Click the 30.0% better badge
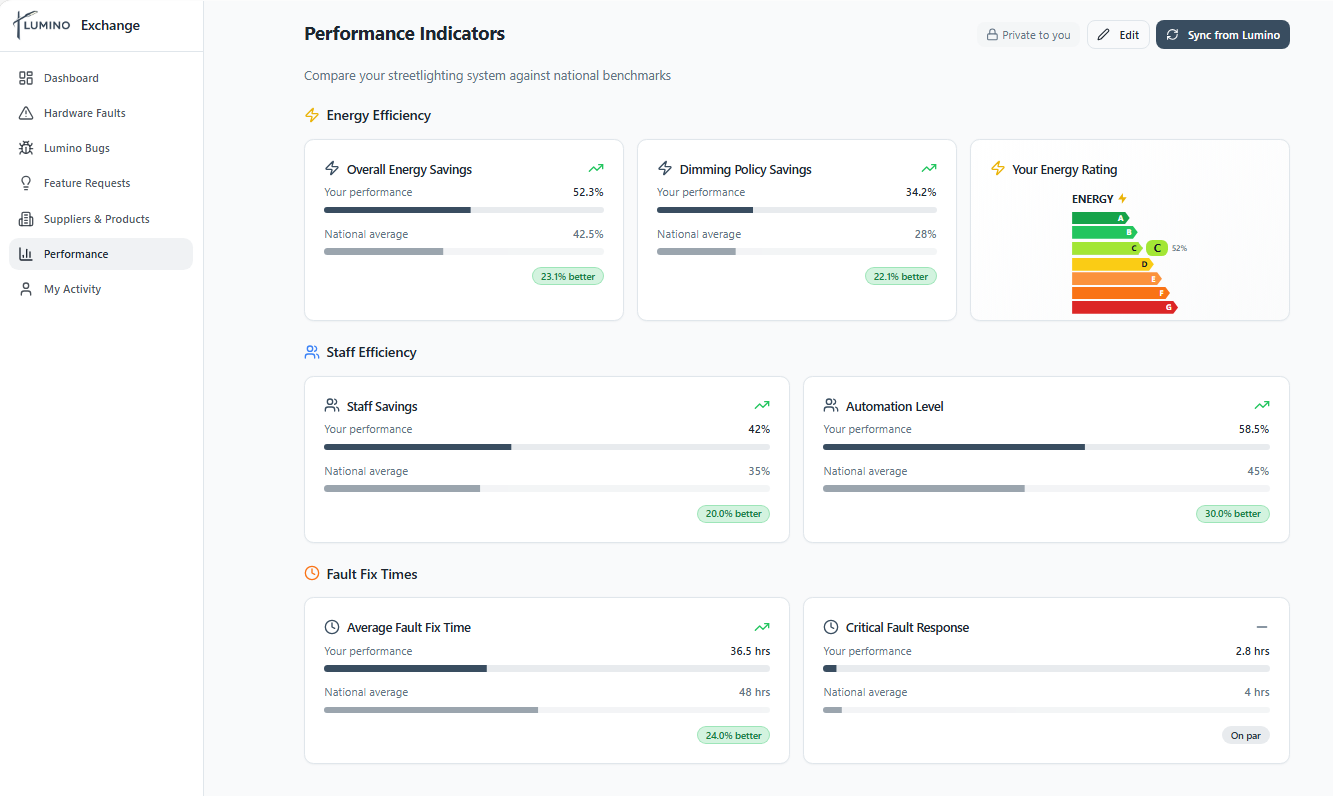The height and width of the screenshot is (796, 1333). pyautogui.click(x=1233, y=514)
